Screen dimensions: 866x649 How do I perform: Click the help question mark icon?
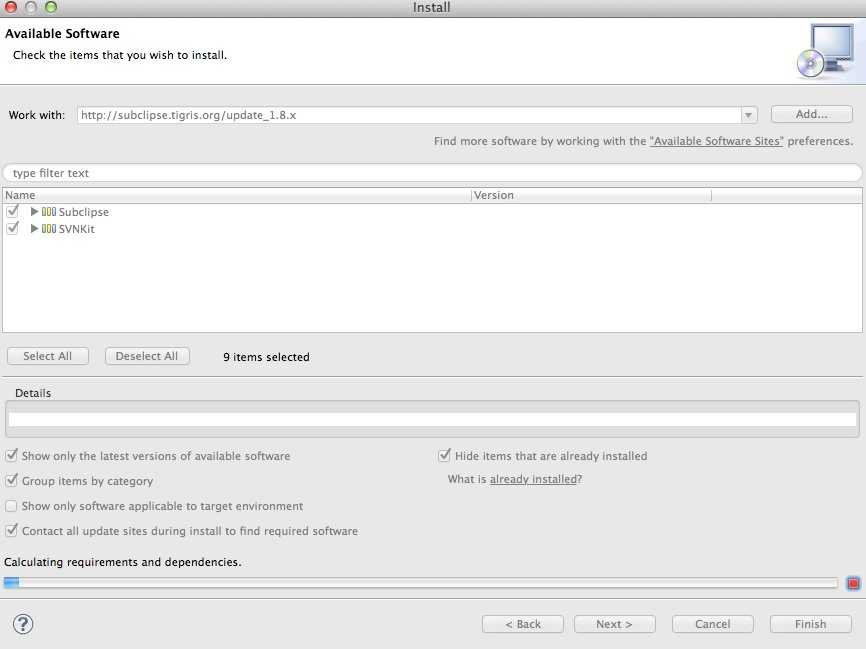coord(23,624)
